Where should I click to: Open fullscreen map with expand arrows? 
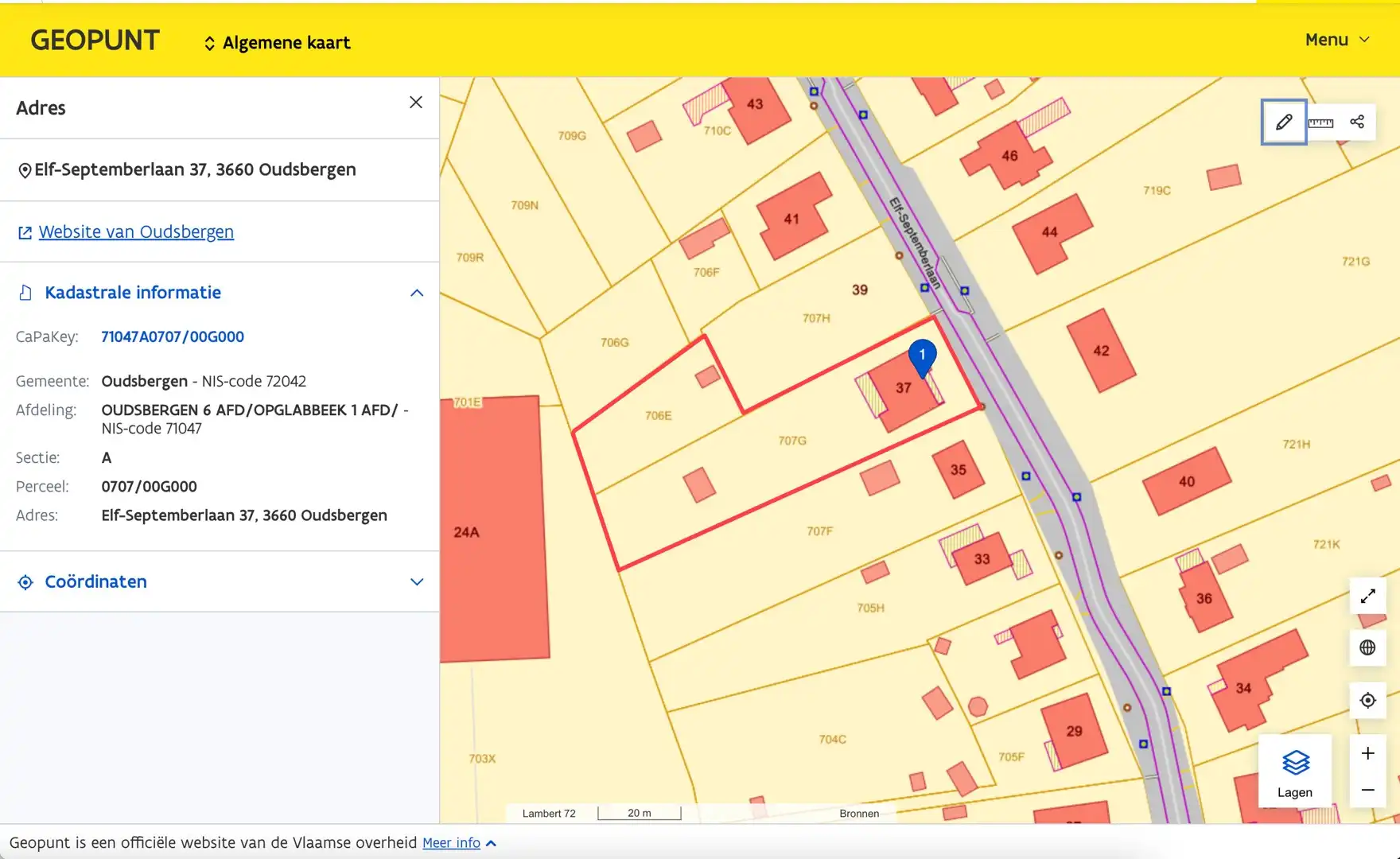tap(1367, 596)
